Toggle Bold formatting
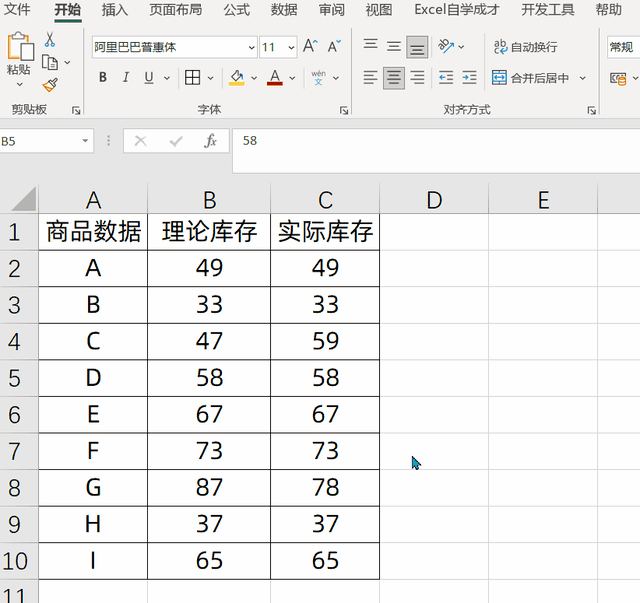 click(x=103, y=77)
